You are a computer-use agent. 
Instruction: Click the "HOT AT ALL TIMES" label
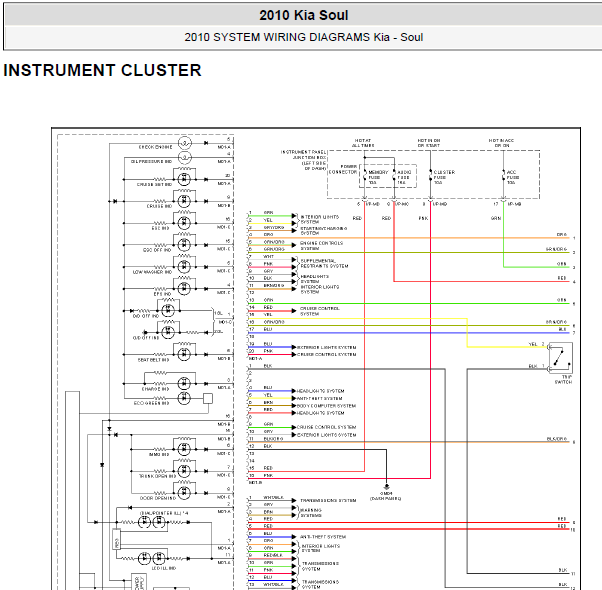coord(363,143)
